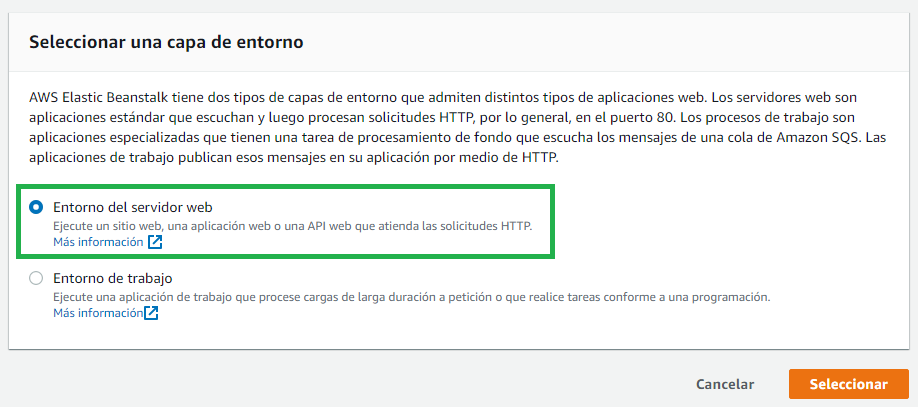Click the Seleccionar una capa de entorno heading
Screen dimensions: 918x407
(166, 42)
